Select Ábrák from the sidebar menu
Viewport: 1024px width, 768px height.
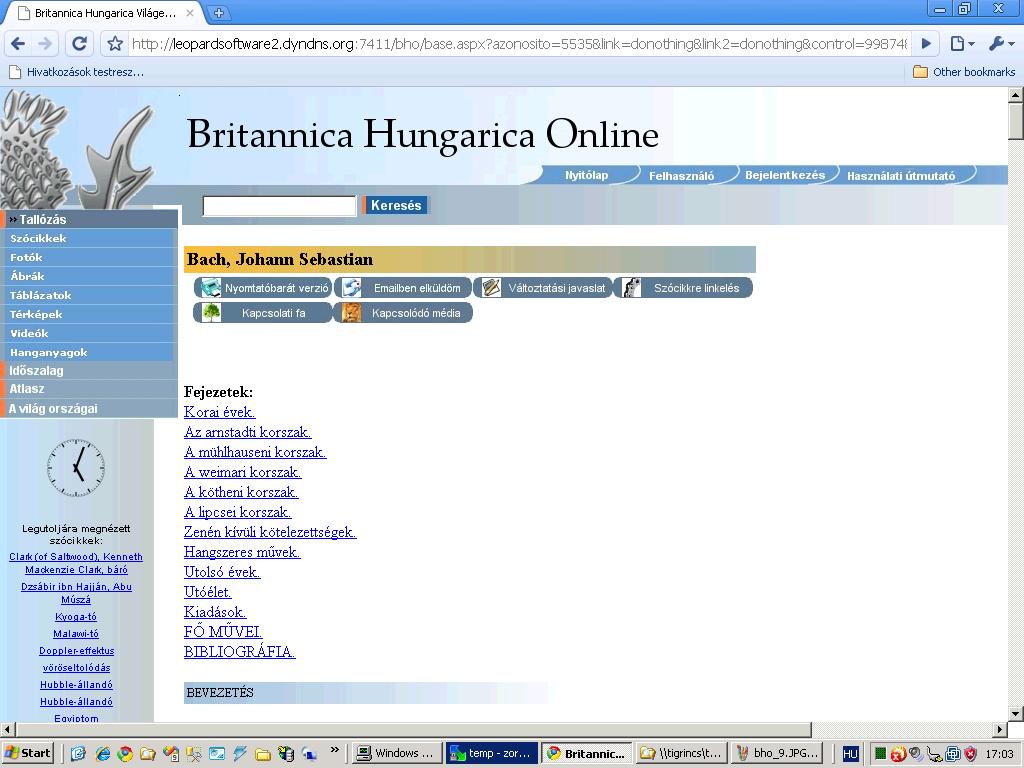point(89,276)
